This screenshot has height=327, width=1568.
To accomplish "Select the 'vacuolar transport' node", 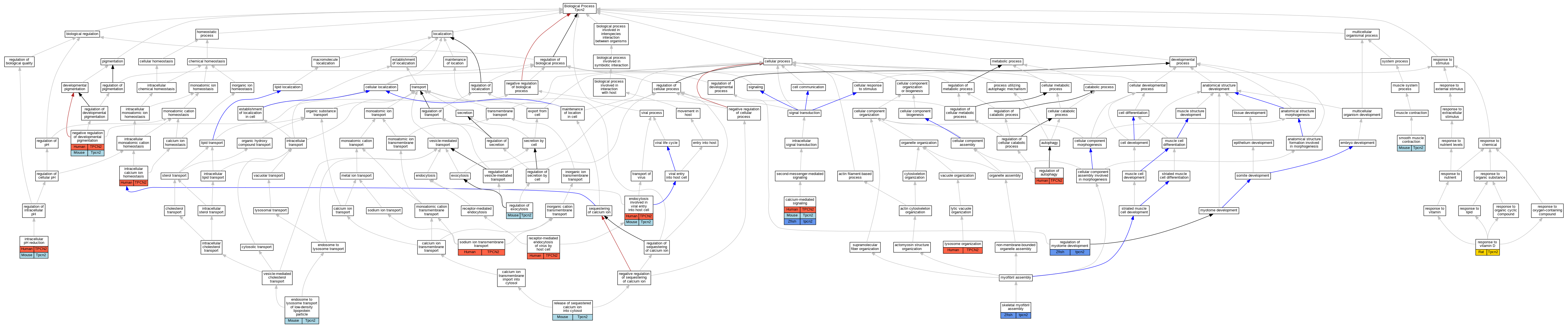I will [268, 176].
